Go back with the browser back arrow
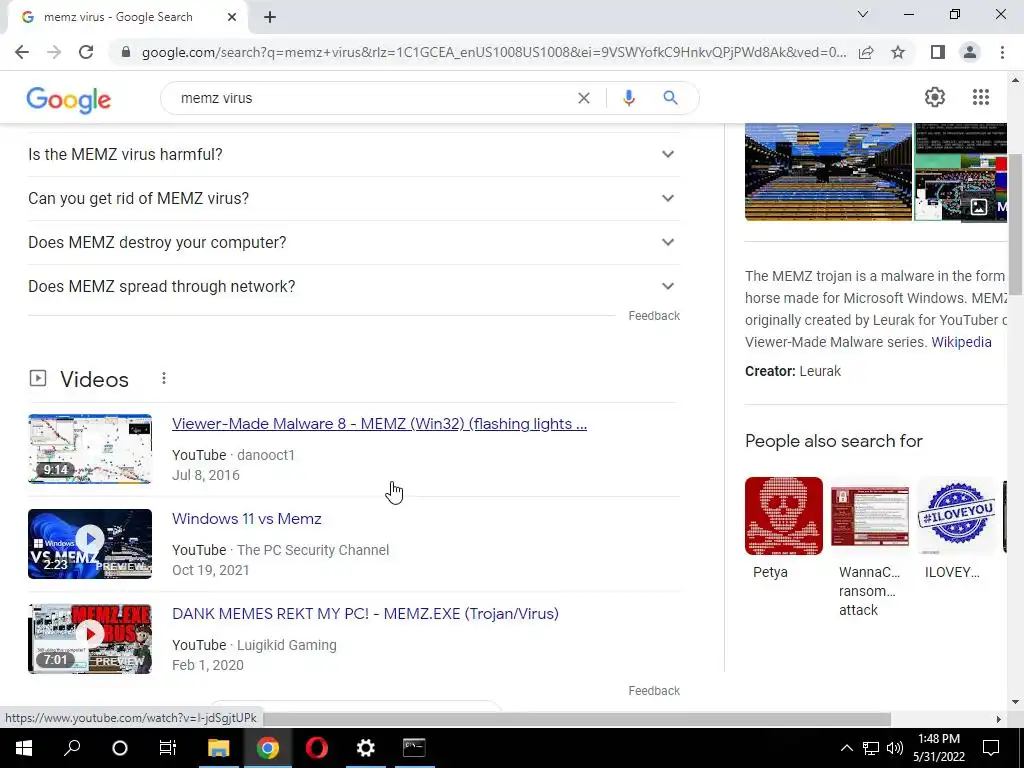This screenshot has width=1024, height=768. coord(22,52)
